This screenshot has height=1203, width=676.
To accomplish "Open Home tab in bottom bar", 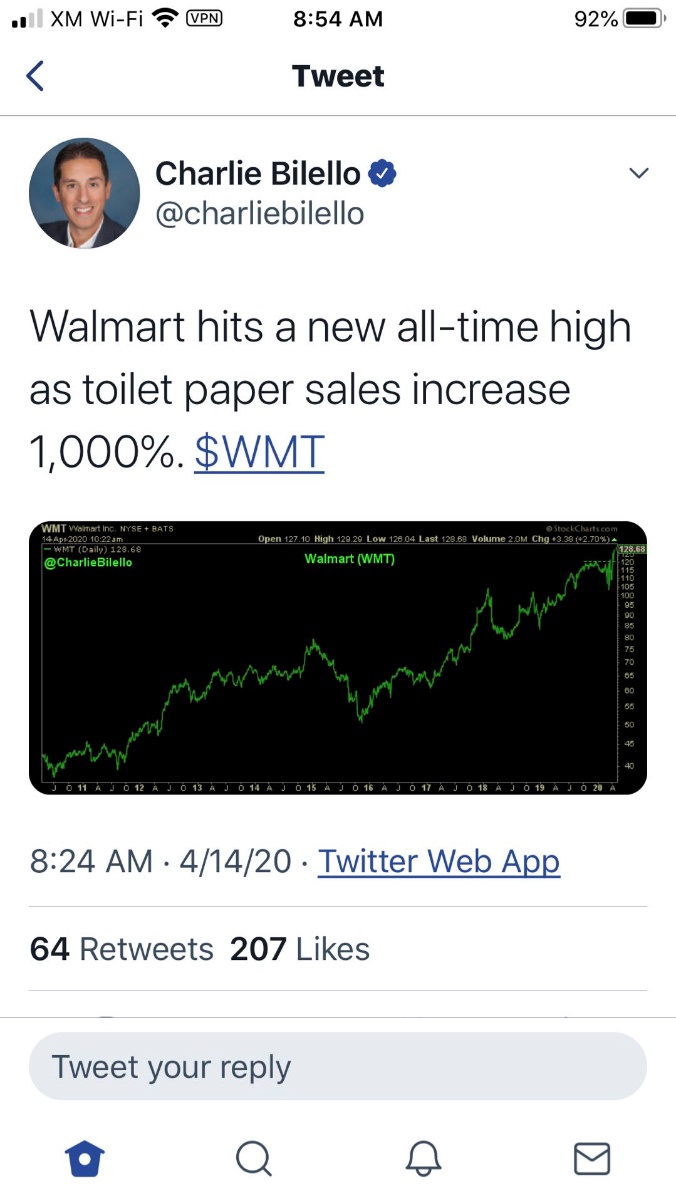I will (85, 1157).
